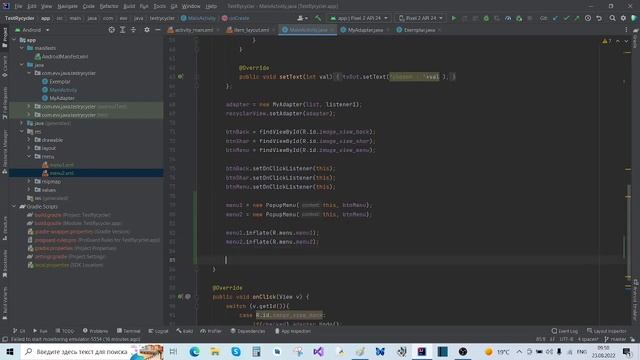640x360 pixels.
Task: Click the Git commit checkmark icon
Action: [566, 18]
